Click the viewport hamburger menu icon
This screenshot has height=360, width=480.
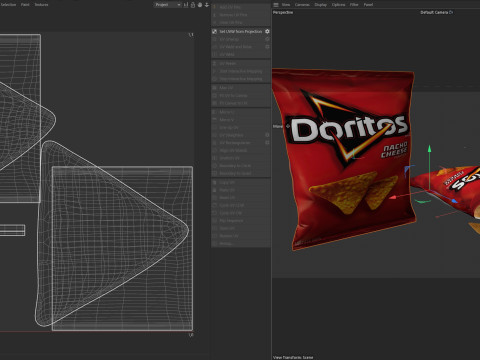276,5
